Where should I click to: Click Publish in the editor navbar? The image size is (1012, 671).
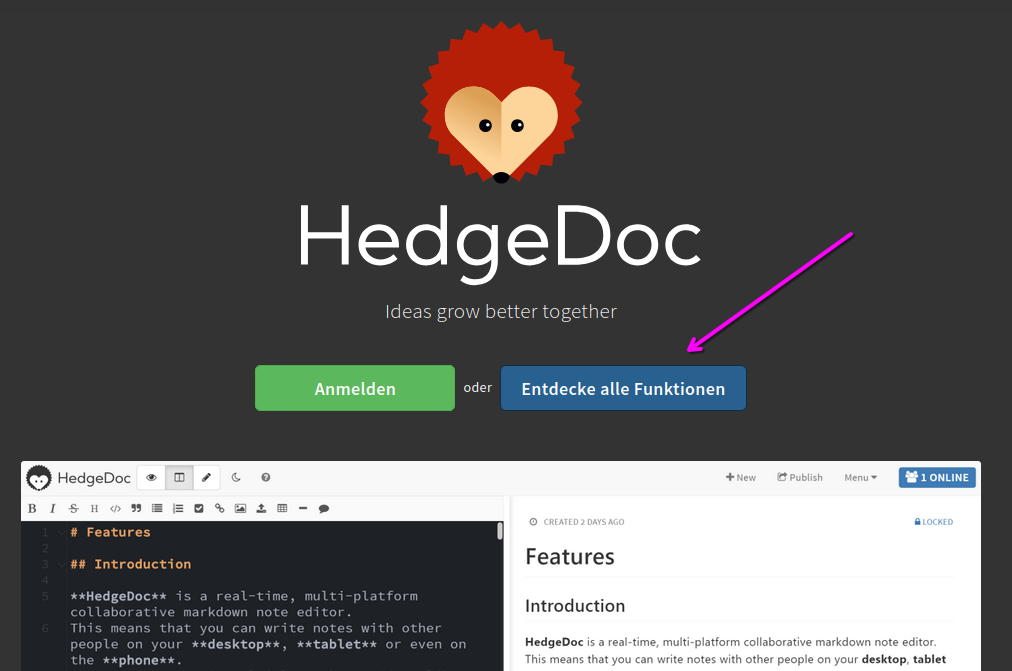800,477
